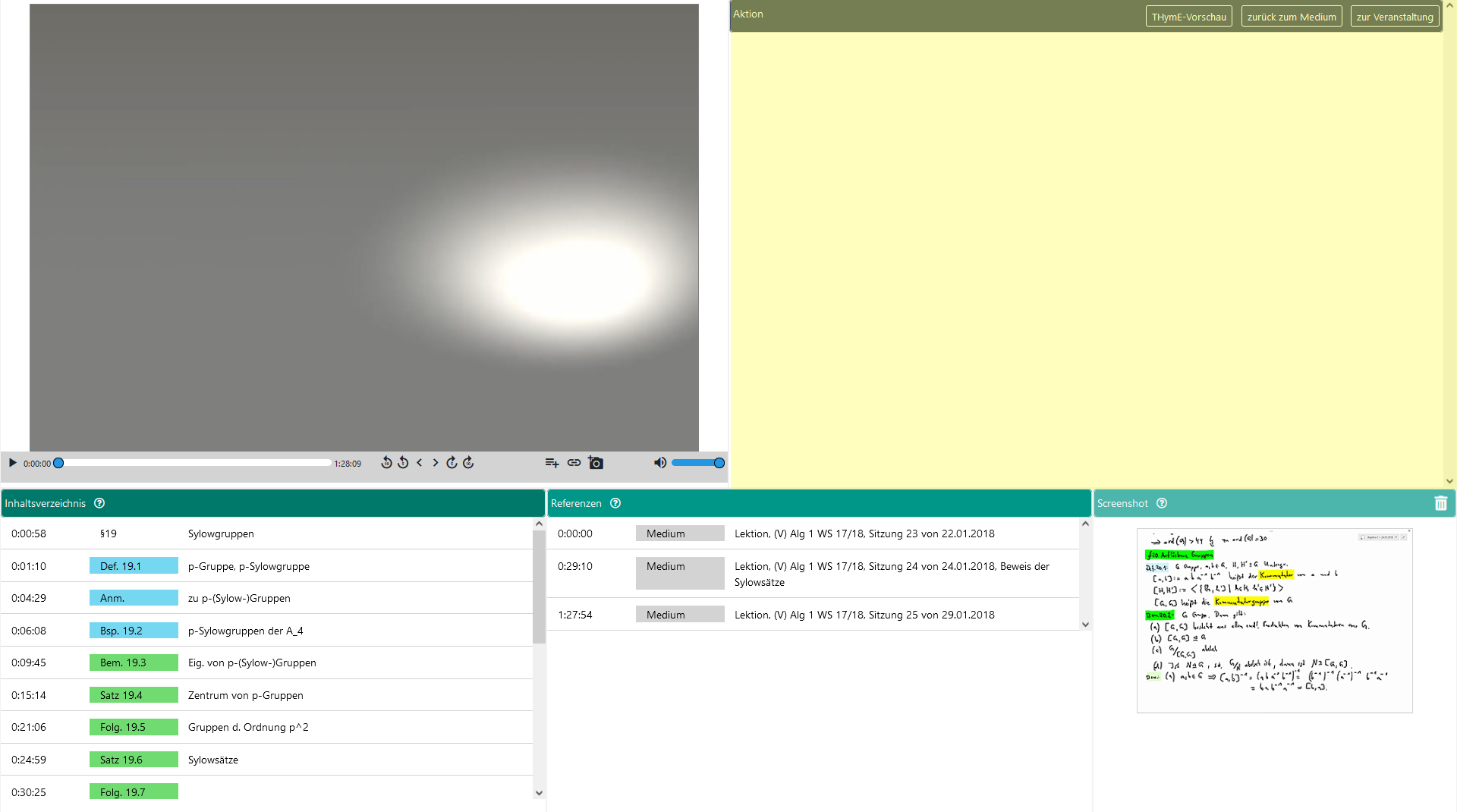Image resolution: width=1457 pixels, height=812 pixels.
Task: Select Folg. 19.5 Gruppen d. Ordnung p^2
Action: click(x=267, y=727)
